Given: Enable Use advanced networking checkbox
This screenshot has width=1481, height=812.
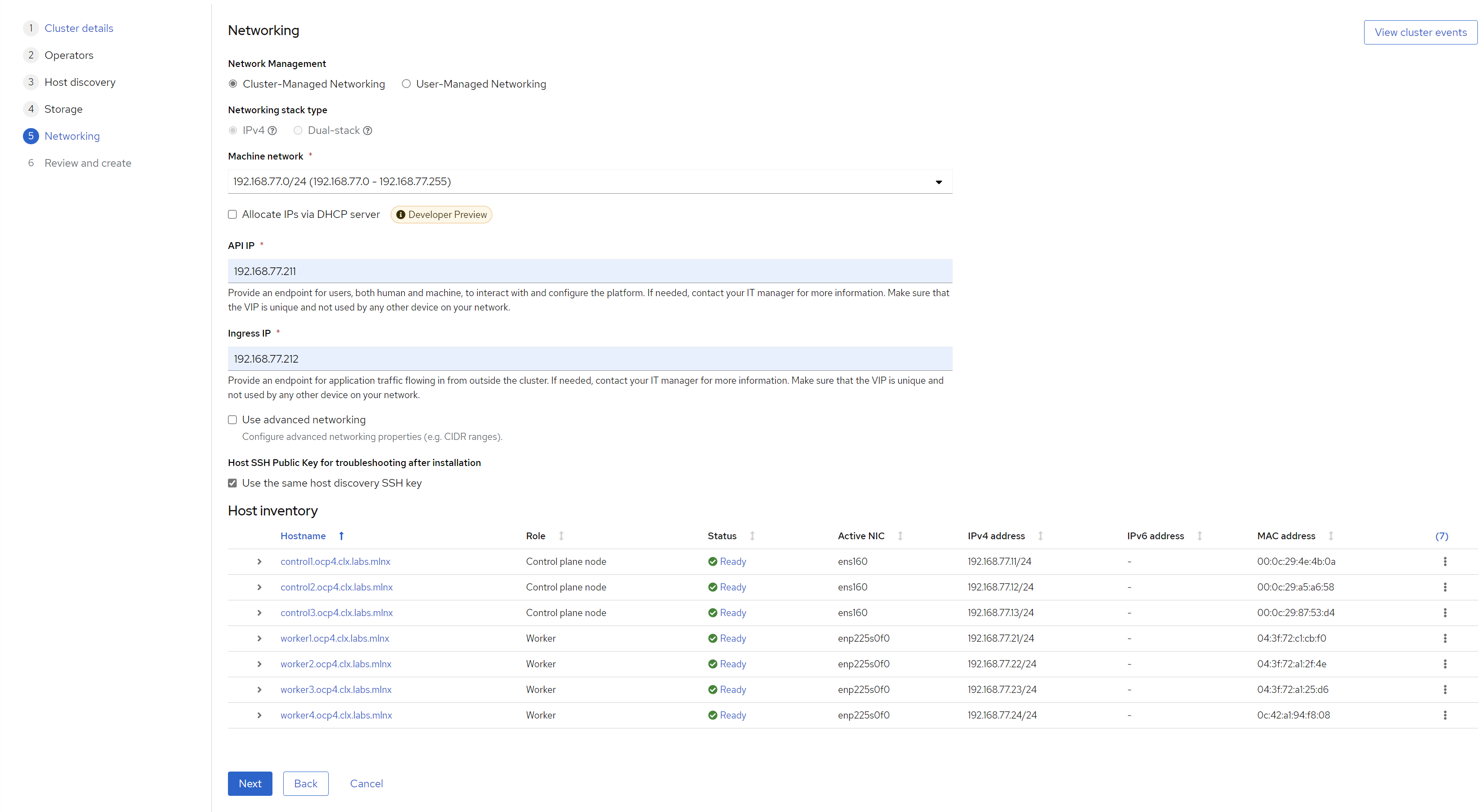Looking at the screenshot, I should (x=232, y=420).
